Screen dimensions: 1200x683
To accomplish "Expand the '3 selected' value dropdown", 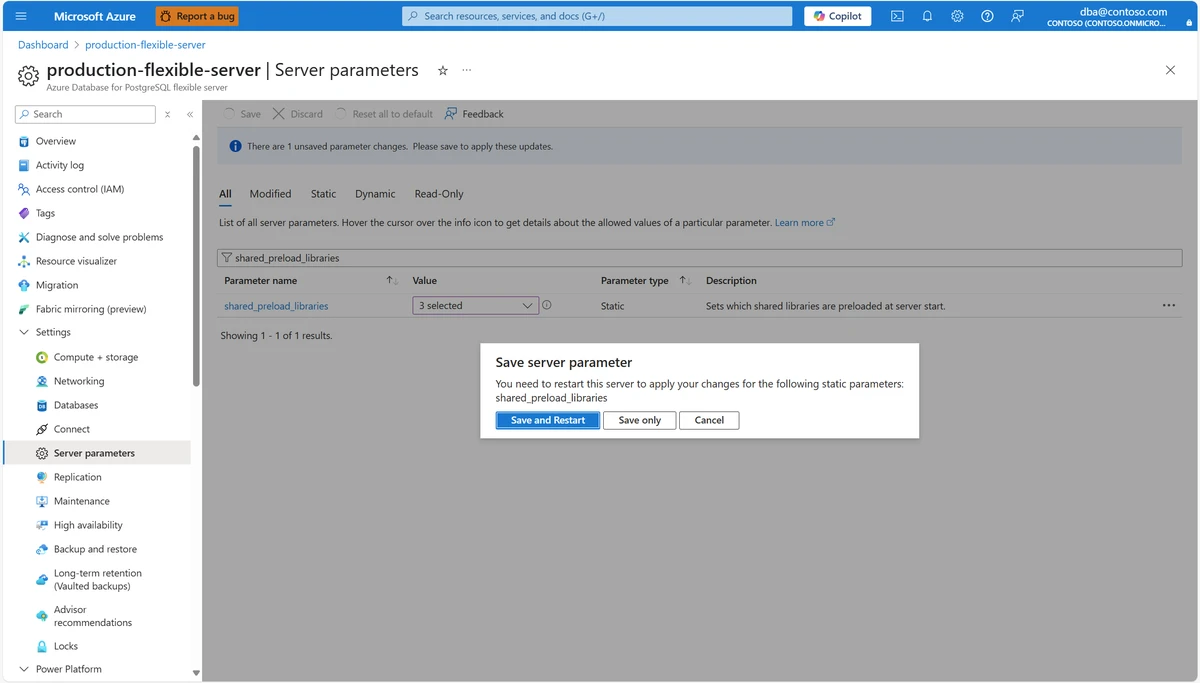I will point(476,306).
